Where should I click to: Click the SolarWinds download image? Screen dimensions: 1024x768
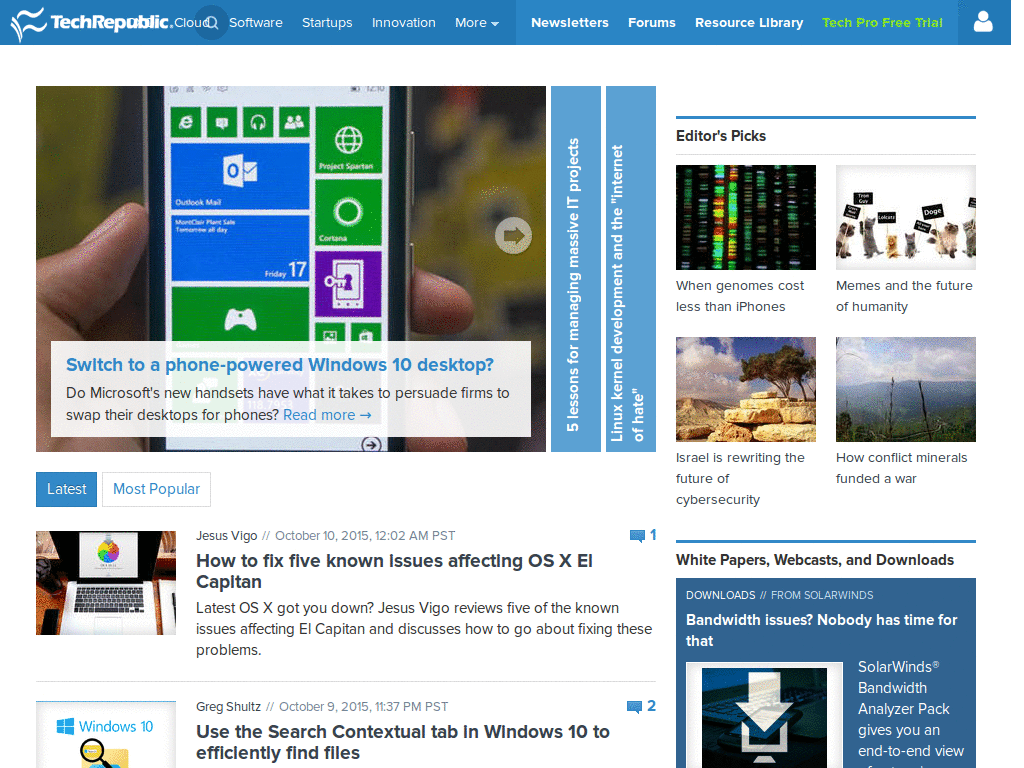764,715
